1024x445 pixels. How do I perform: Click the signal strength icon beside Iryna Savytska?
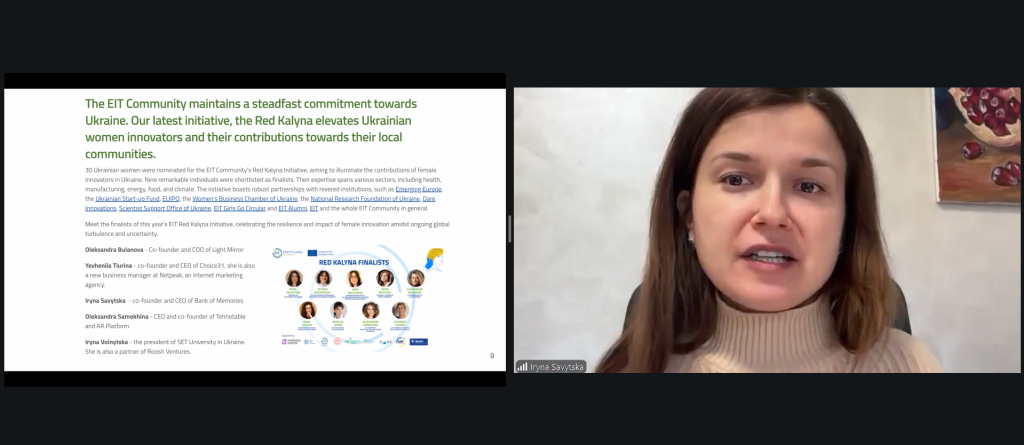coord(522,367)
